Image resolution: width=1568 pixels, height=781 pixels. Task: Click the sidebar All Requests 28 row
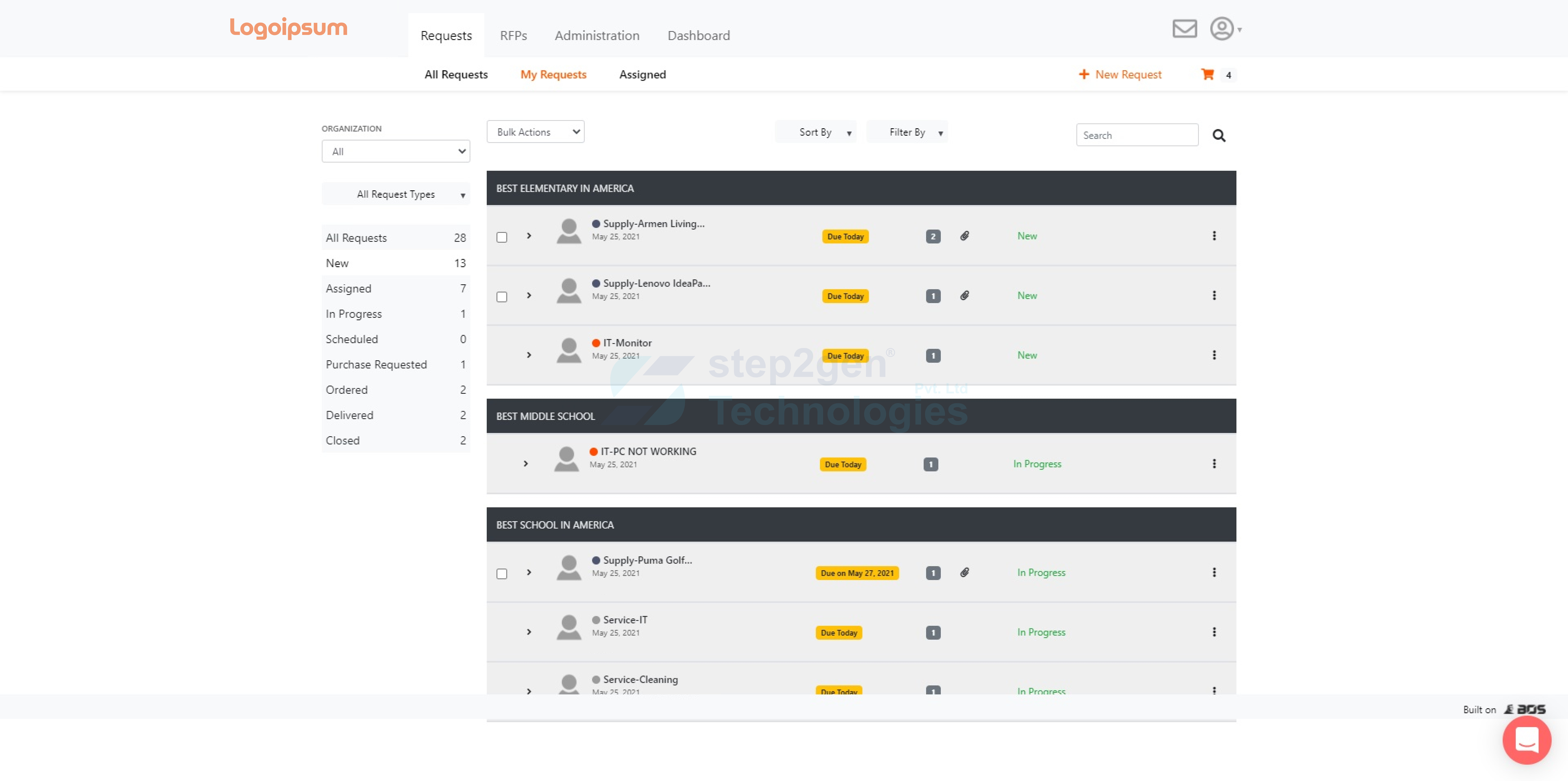coord(396,237)
